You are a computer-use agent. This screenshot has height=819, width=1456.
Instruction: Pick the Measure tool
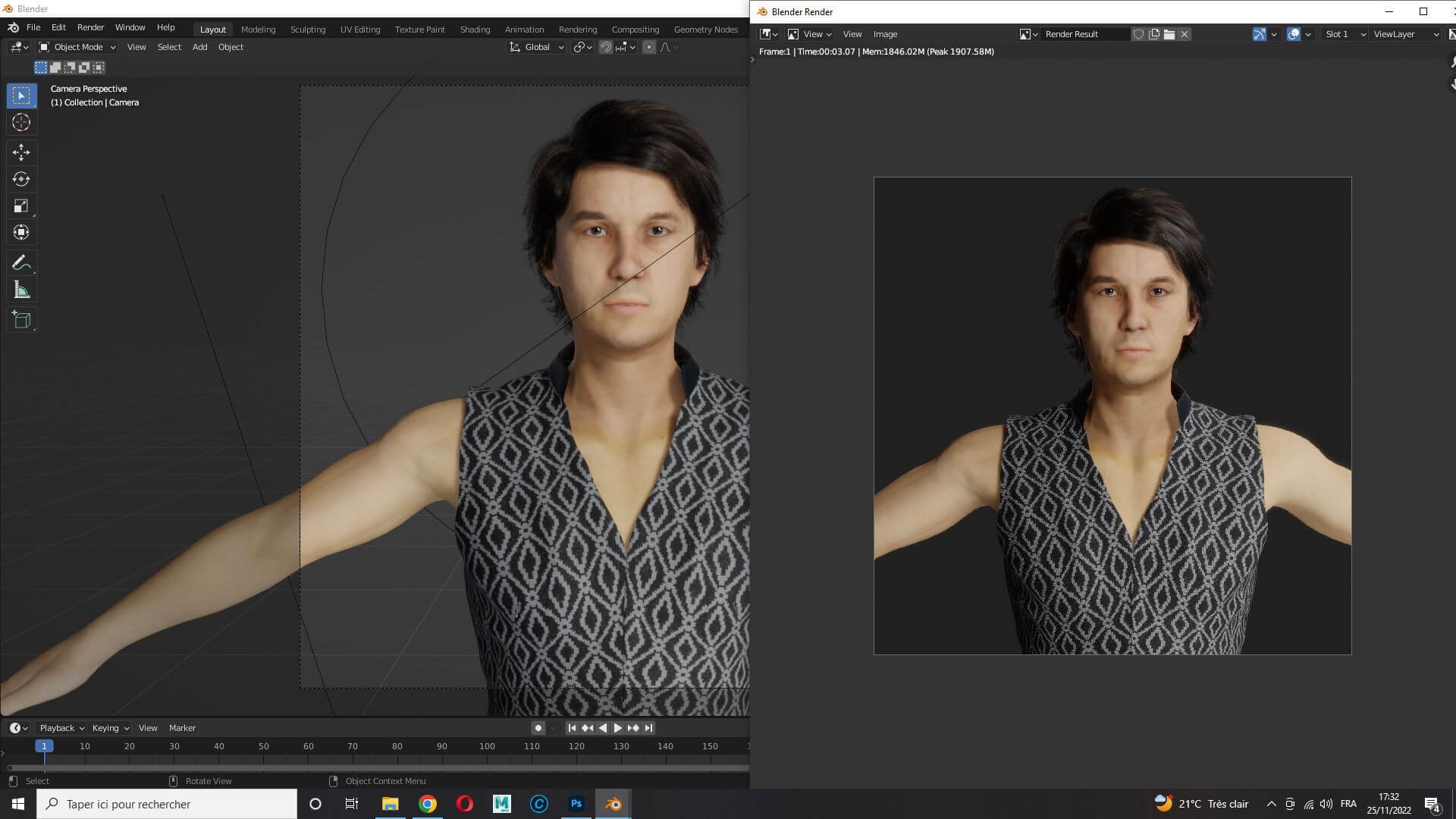[x=21, y=290]
